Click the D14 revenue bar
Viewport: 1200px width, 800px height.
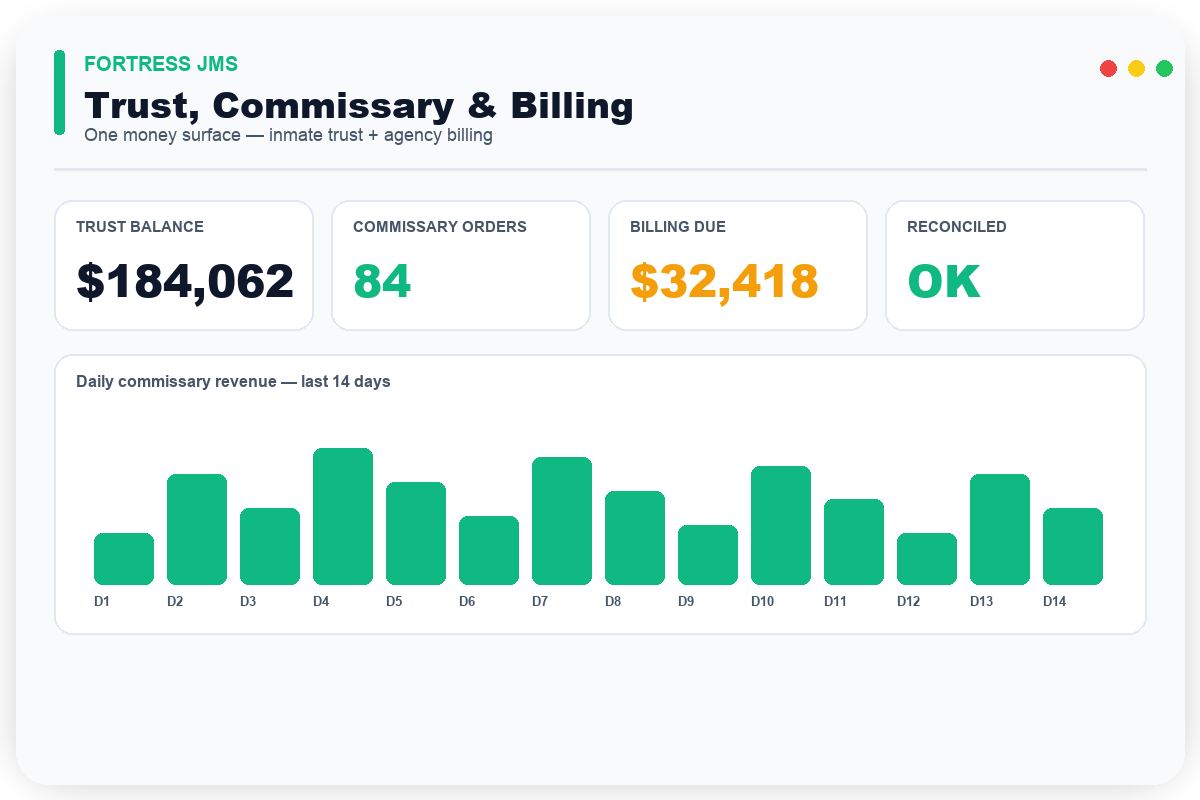(x=1073, y=547)
